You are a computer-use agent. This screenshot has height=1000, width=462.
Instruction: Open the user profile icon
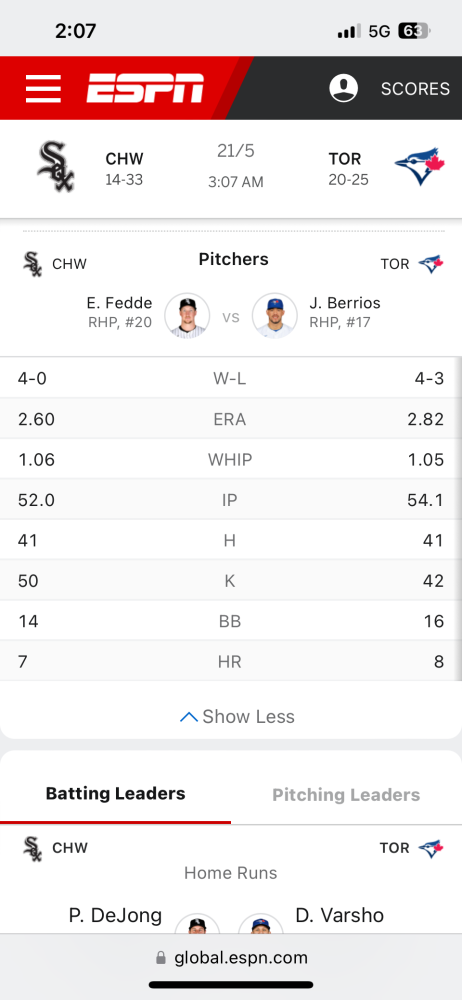click(x=343, y=88)
